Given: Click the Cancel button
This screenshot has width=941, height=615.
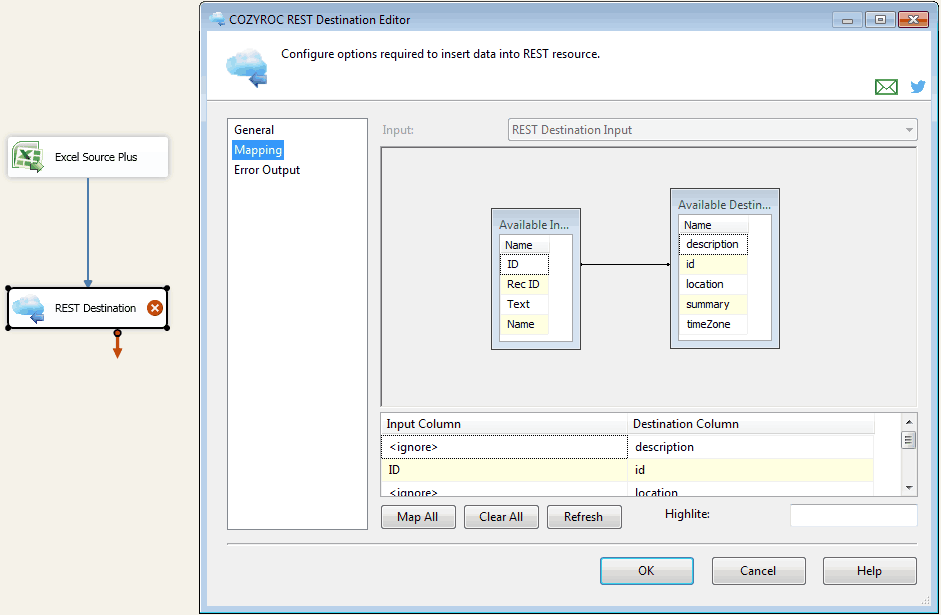Looking at the screenshot, I should (758, 571).
